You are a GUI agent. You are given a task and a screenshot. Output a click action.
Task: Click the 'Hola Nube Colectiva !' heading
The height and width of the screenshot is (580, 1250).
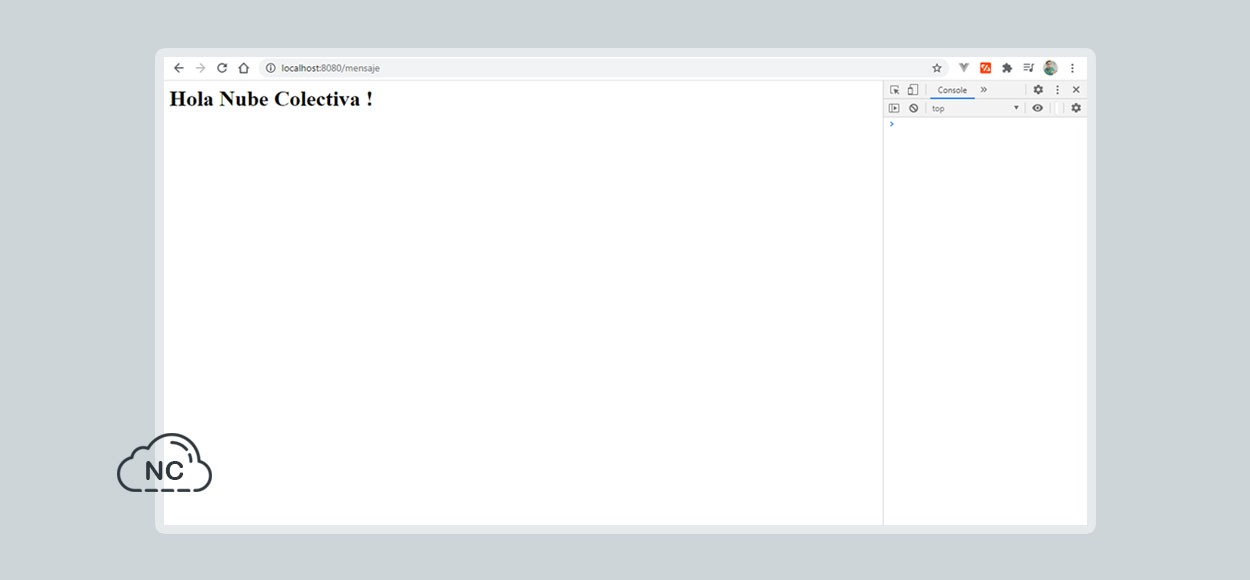[x=271, y=99]
